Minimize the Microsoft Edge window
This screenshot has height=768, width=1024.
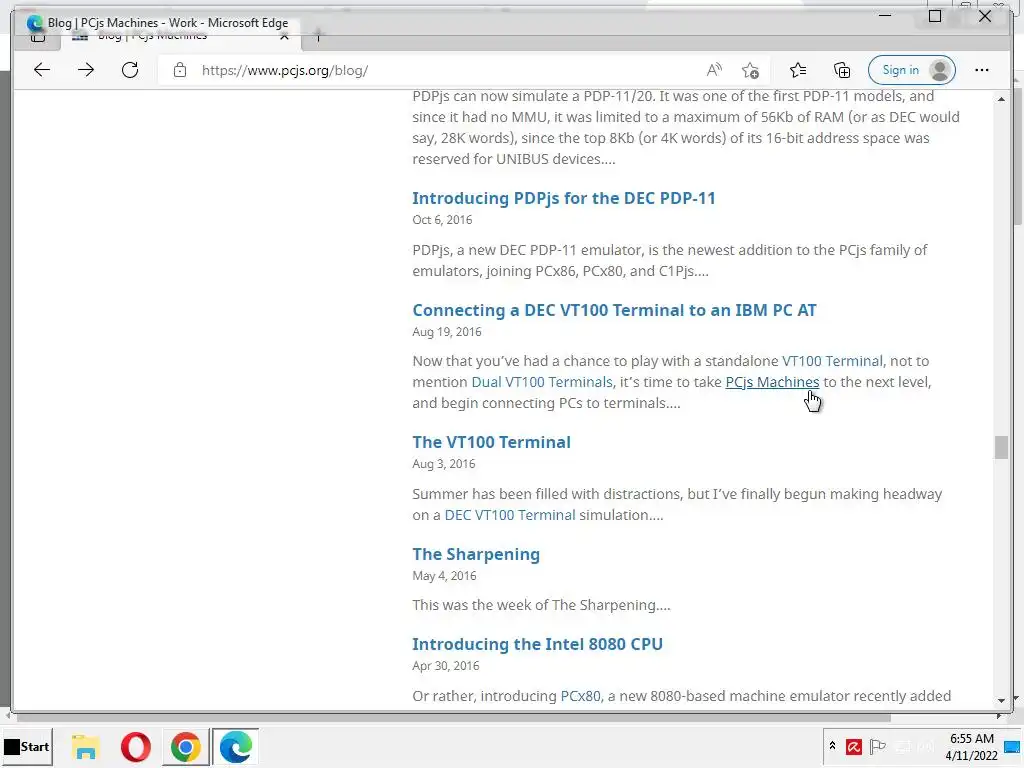pos(885,16)
